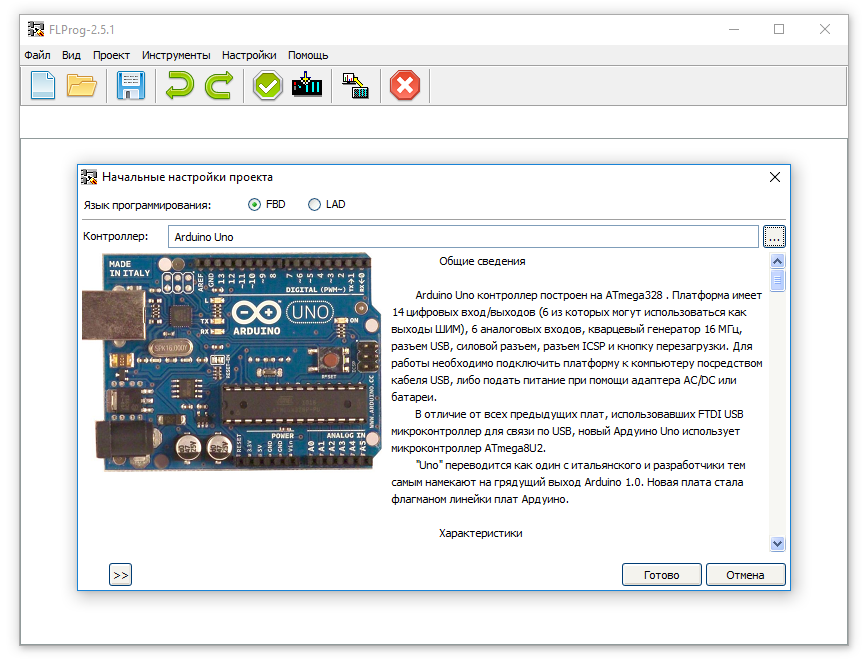Click scroll up arrow of description
Image resolution: width=865 pixels, height=660 pixels.
[777, 261]
